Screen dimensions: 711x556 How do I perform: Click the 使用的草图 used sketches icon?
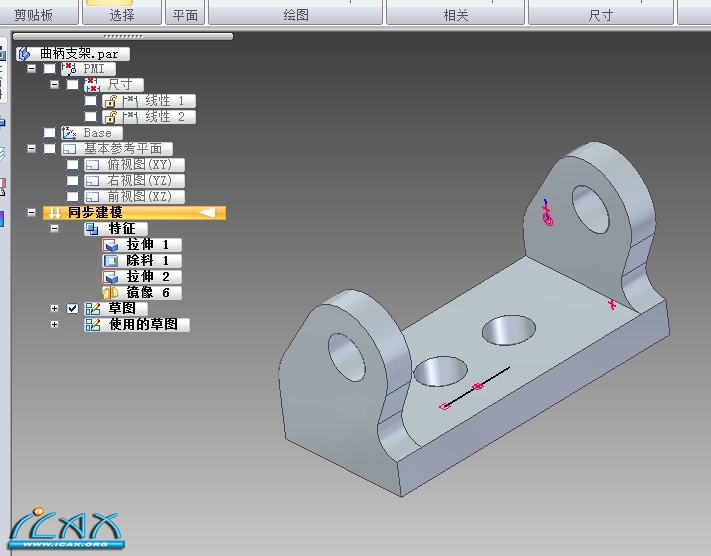click(x=93, y=325)
